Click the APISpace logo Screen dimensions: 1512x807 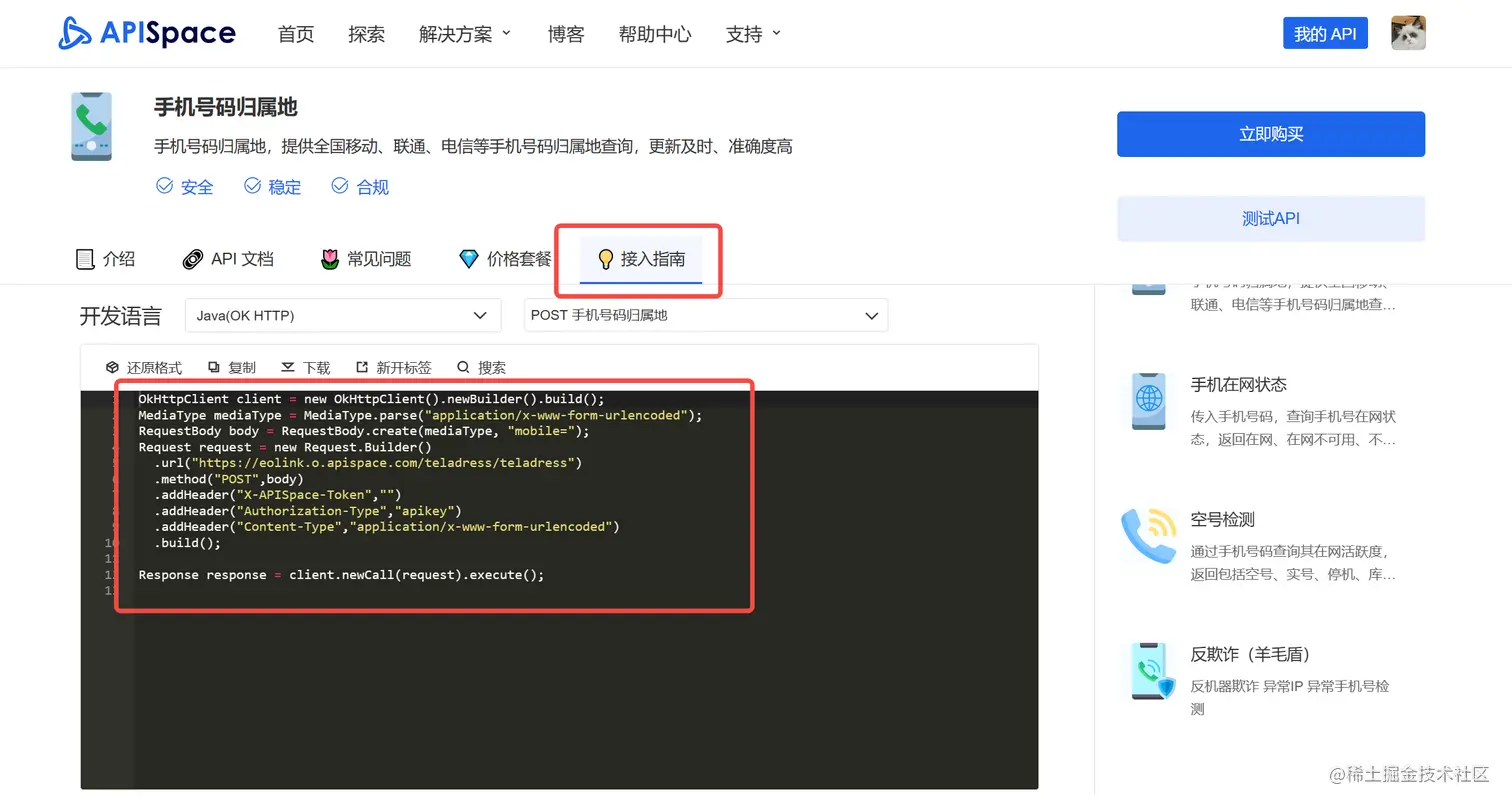(x=147, y=33)
